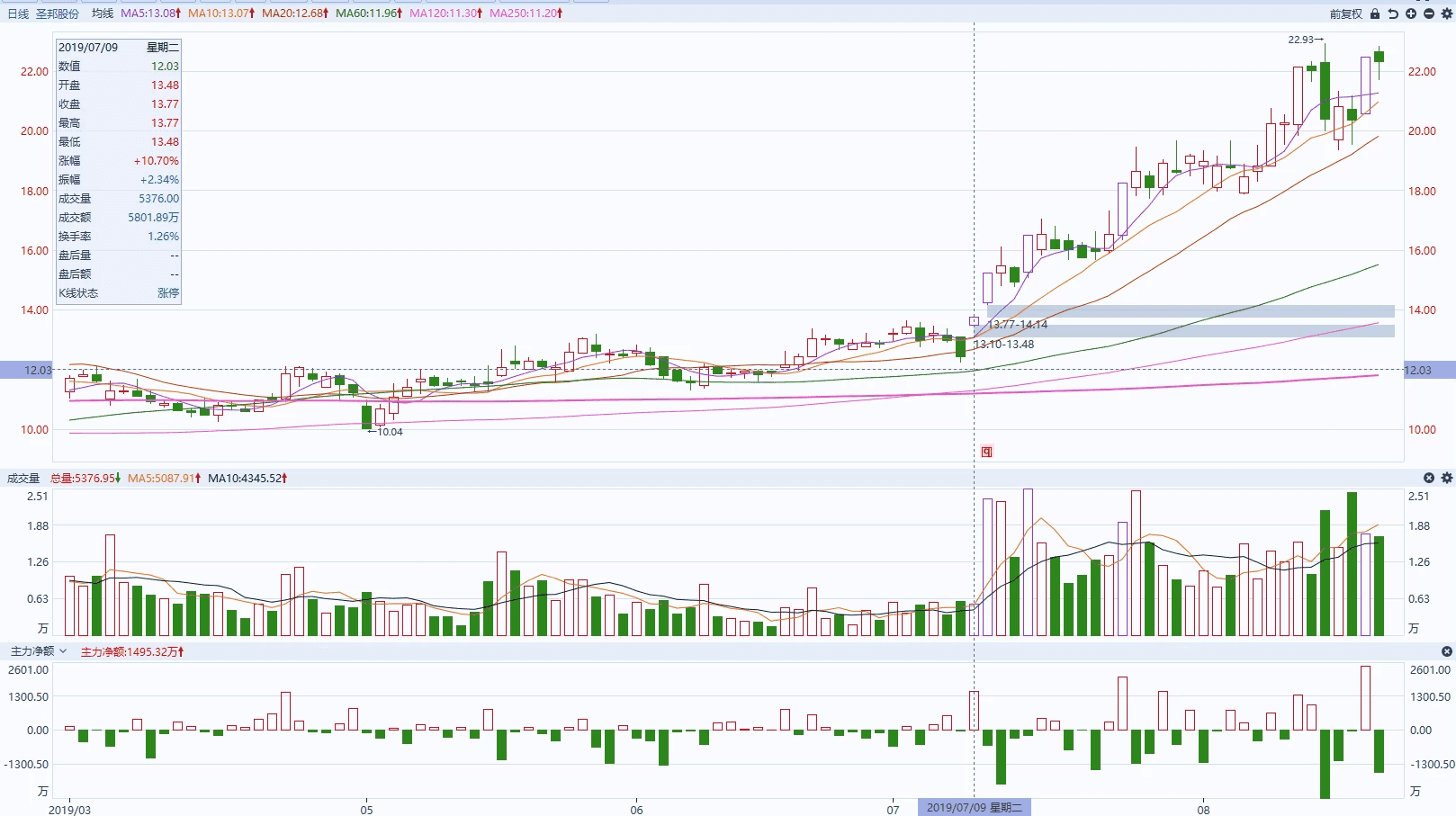Viewport: 1456px width, 816px height.
Task: Click the lock icon beside 前复权
Action: [x=1375, y=13]
